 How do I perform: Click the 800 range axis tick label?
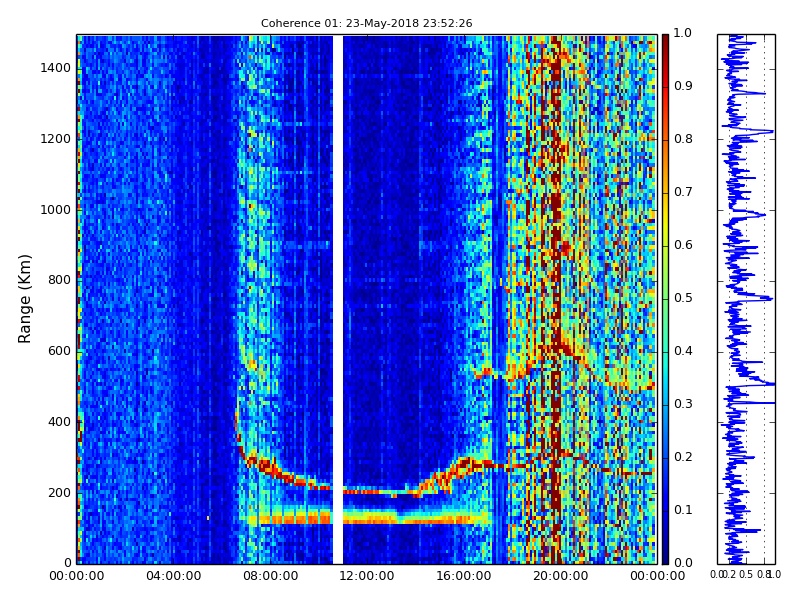(x=59, y=280)
